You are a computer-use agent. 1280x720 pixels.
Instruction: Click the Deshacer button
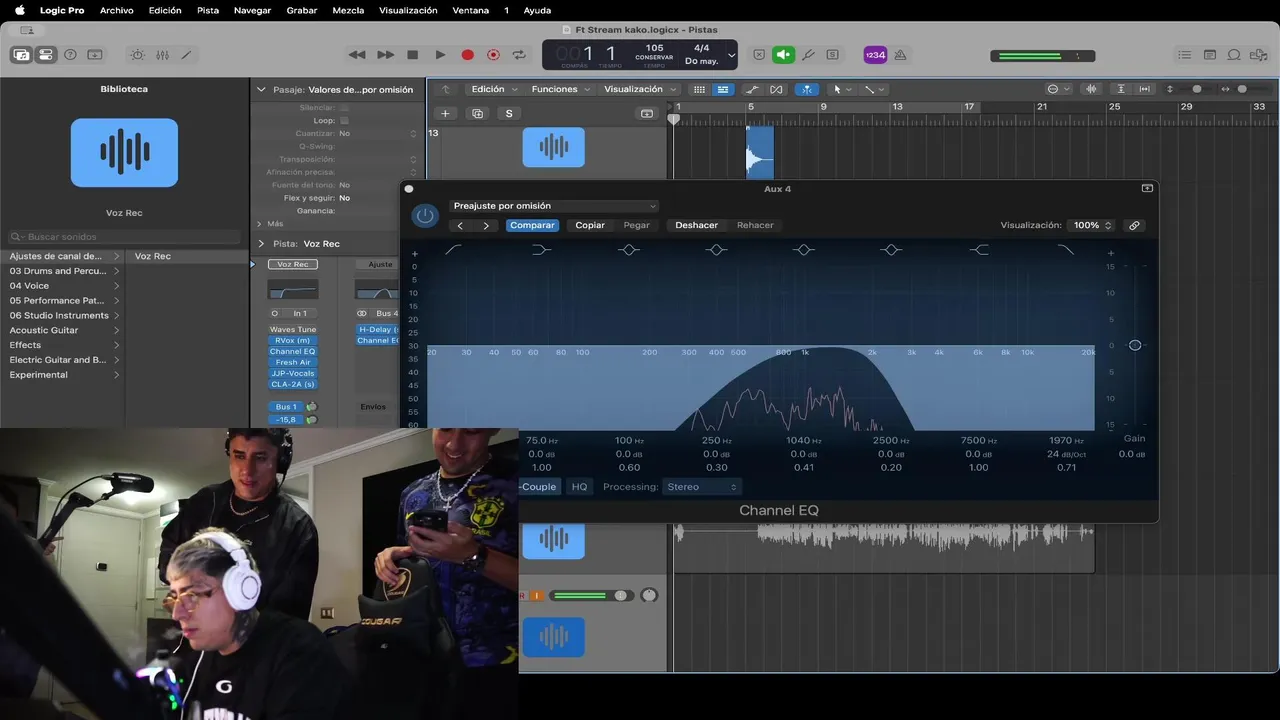pos(696,225)
